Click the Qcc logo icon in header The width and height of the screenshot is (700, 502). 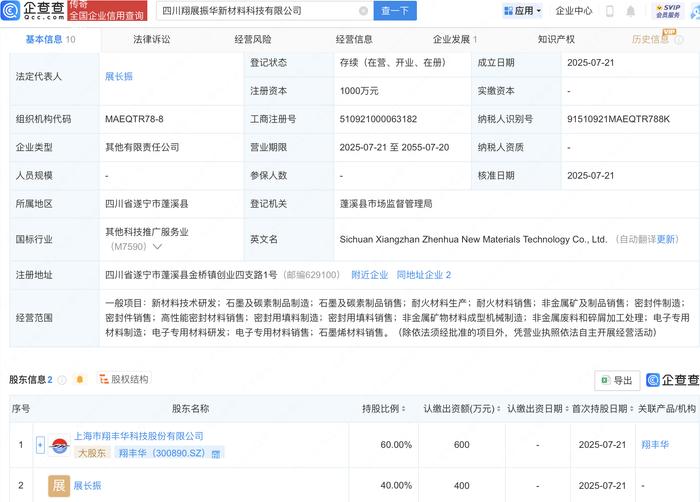pyautogui.click(x=10, y=10)
